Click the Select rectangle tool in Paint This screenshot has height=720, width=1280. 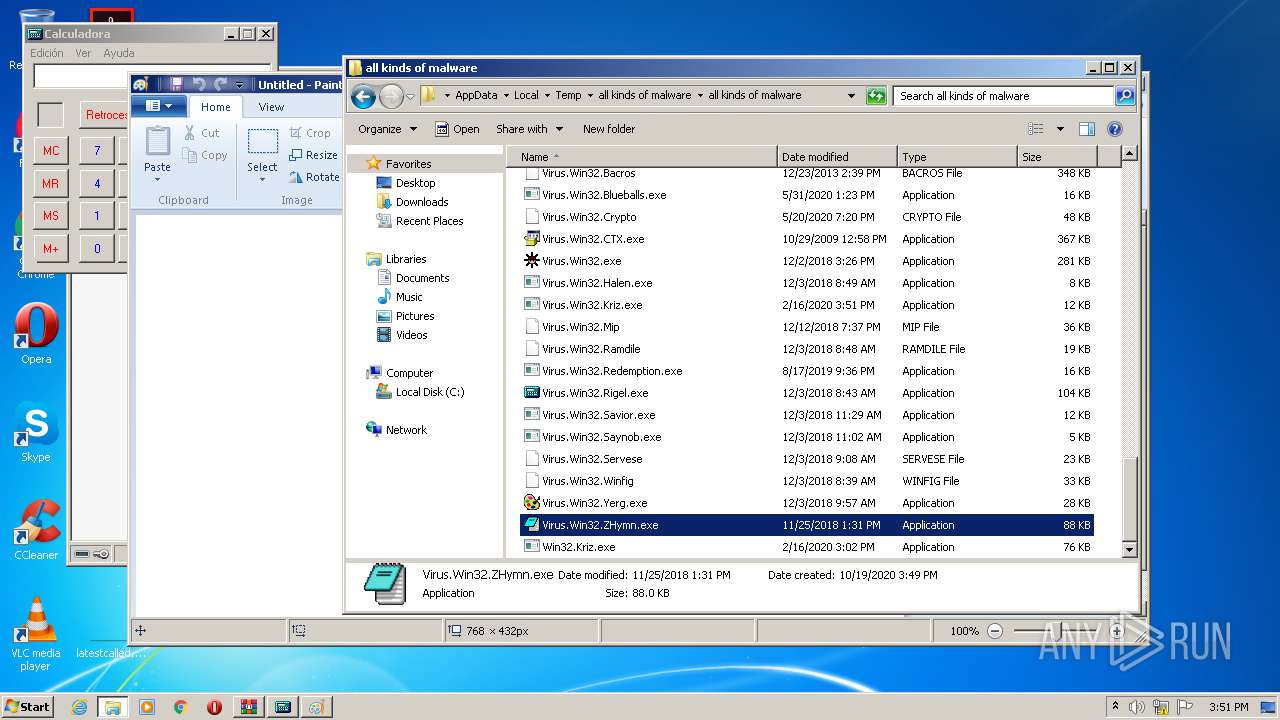[x=262, y=141]
